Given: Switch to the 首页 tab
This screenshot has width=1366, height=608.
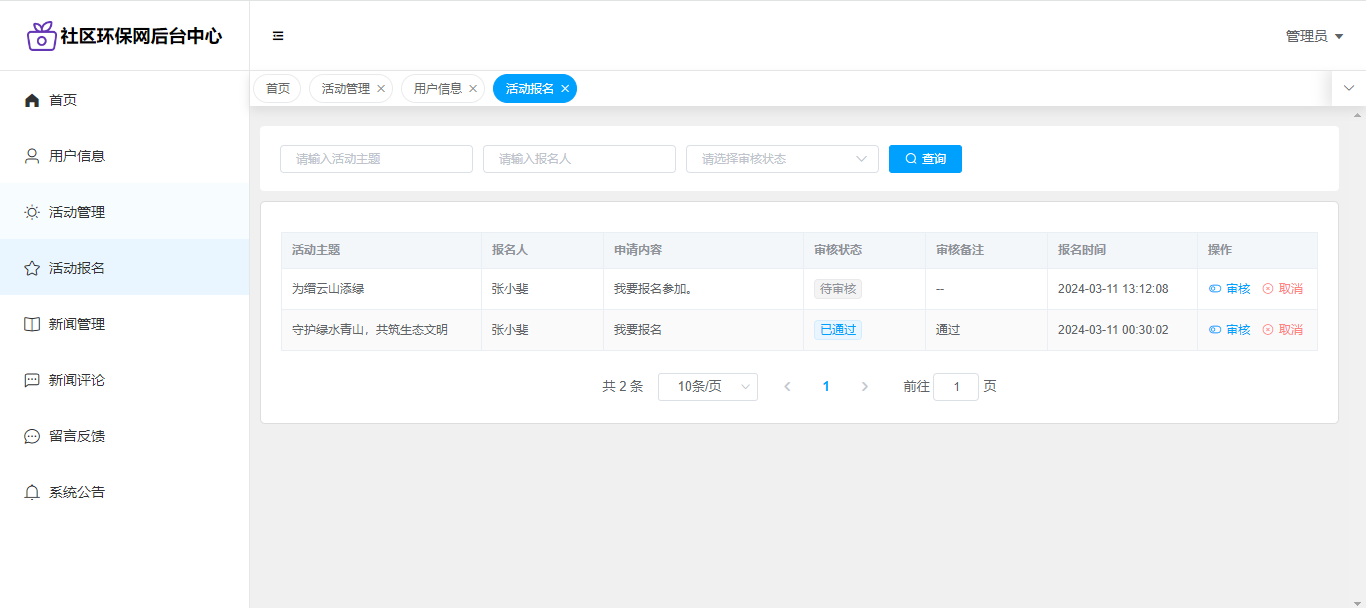Looking at the screenshot, I should click(278, 89).
